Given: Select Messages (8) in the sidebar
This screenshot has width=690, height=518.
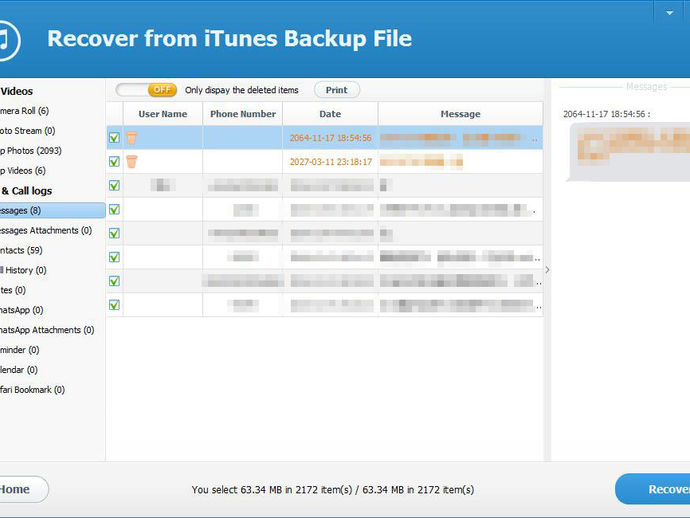Looking at the screenshot, I should (x=52, y=210).
